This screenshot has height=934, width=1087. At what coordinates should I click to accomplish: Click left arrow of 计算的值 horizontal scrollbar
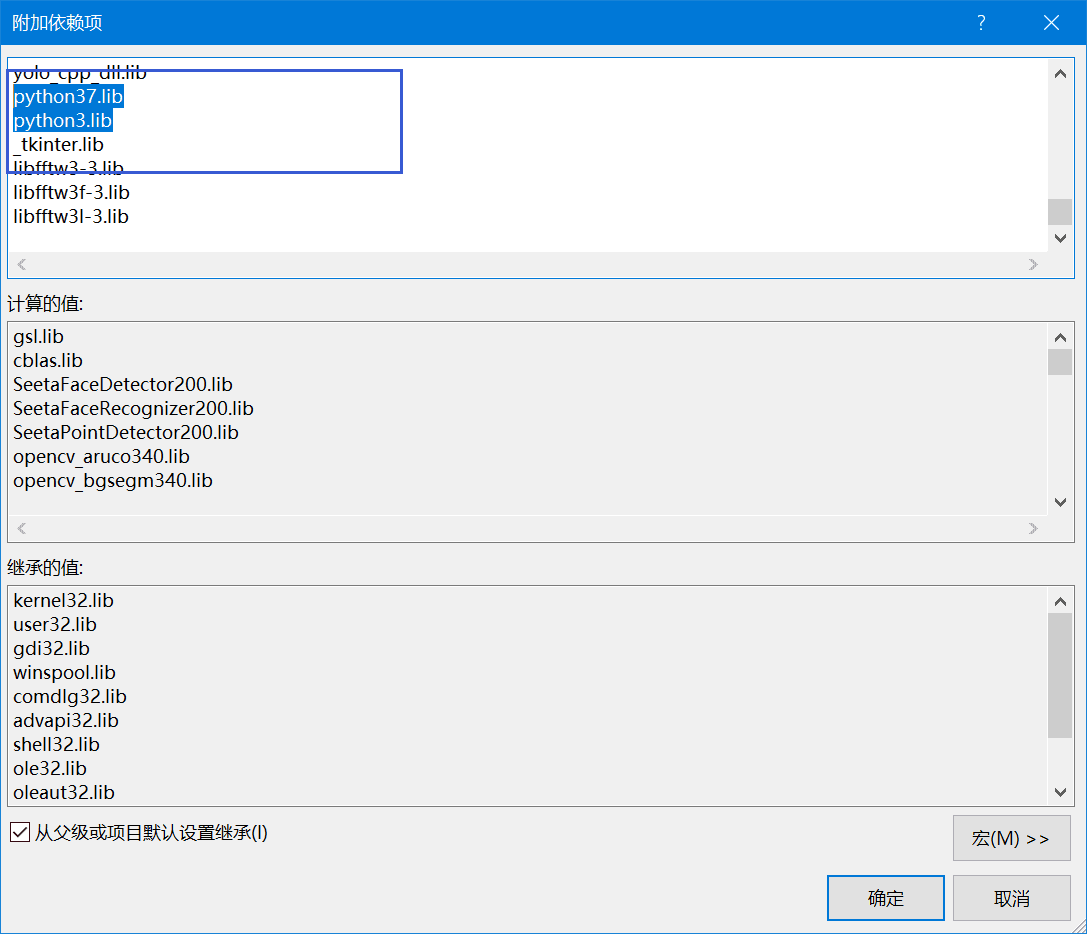(21, 528)
